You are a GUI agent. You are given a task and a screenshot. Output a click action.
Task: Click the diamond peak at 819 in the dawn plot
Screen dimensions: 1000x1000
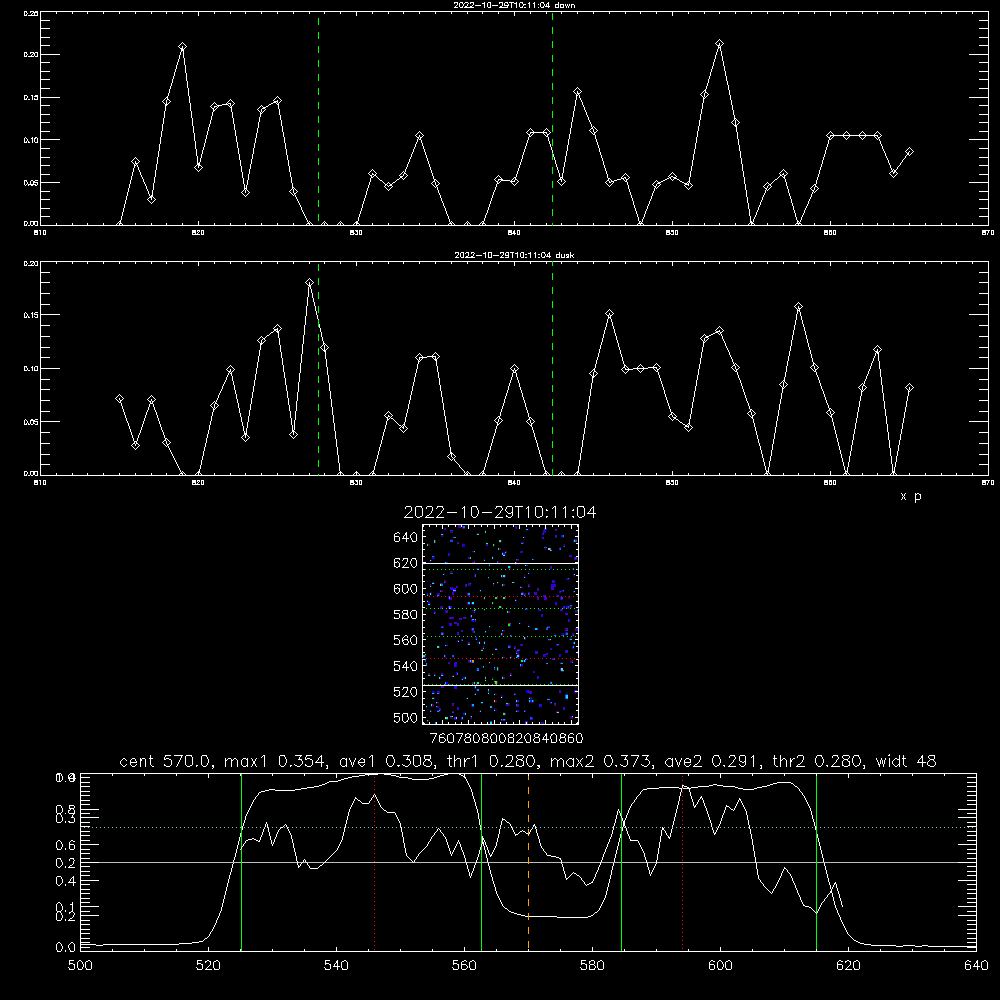pos(182,47)
